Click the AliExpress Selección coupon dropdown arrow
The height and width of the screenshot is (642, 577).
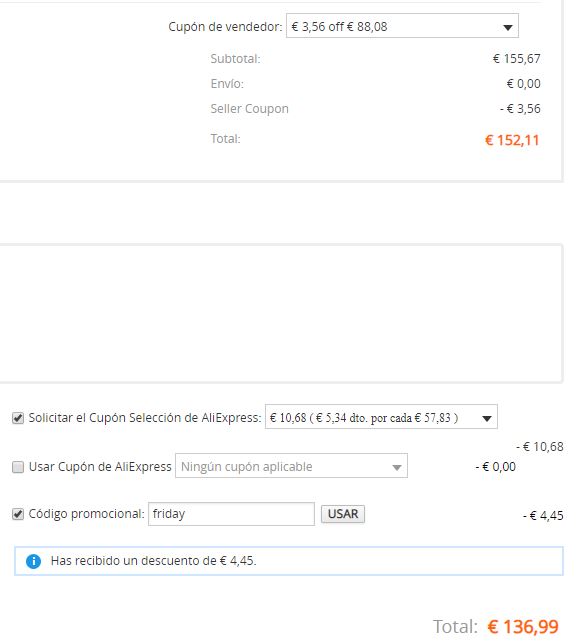point(486,418)
